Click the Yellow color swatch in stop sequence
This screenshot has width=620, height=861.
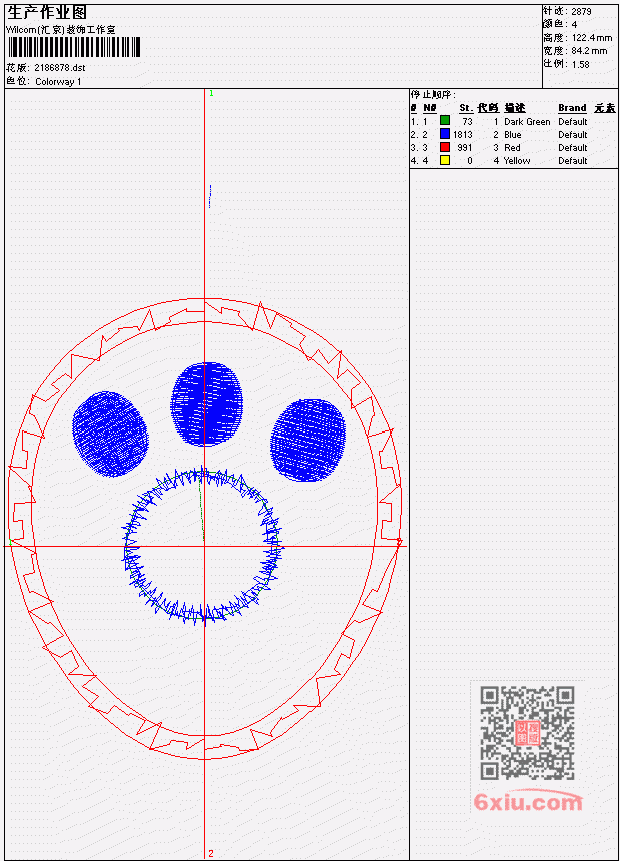click(x=445, y=160)
